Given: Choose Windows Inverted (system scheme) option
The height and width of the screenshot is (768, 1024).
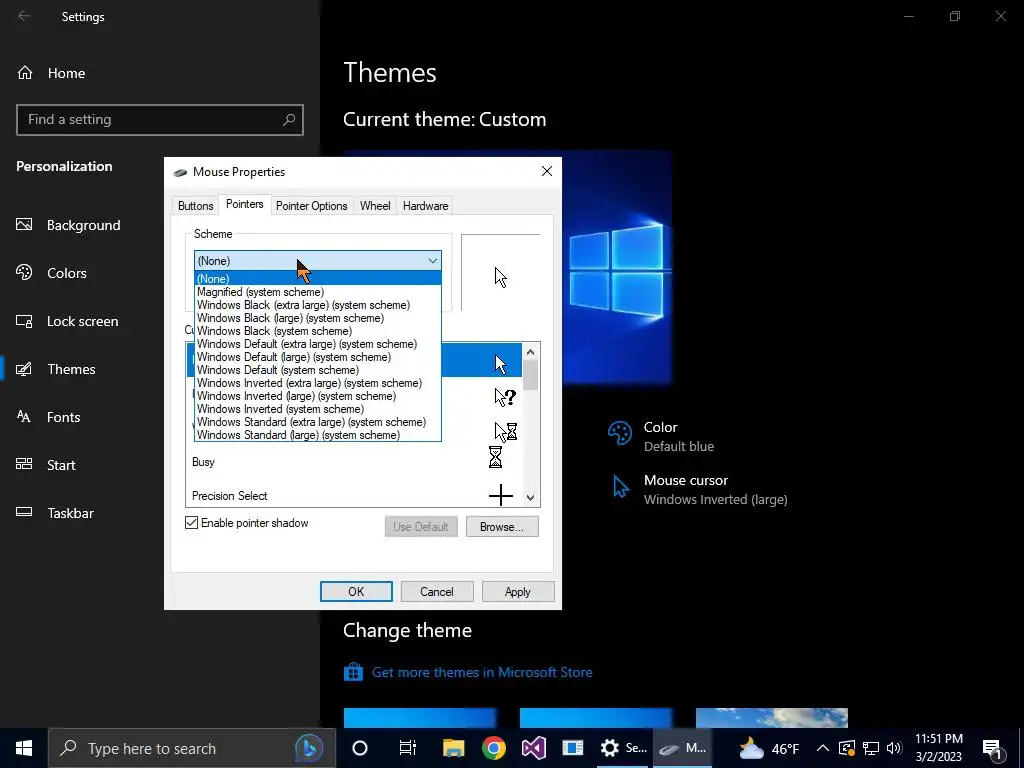Looking at the screenshot, I should 318,409.
